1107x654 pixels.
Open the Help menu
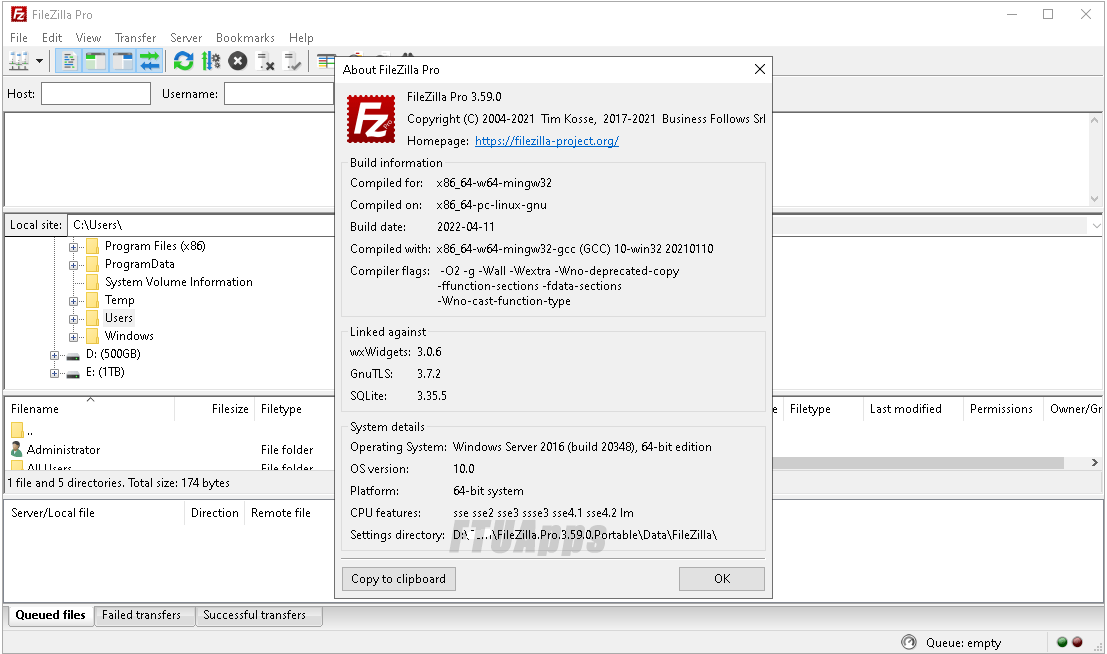301,37
